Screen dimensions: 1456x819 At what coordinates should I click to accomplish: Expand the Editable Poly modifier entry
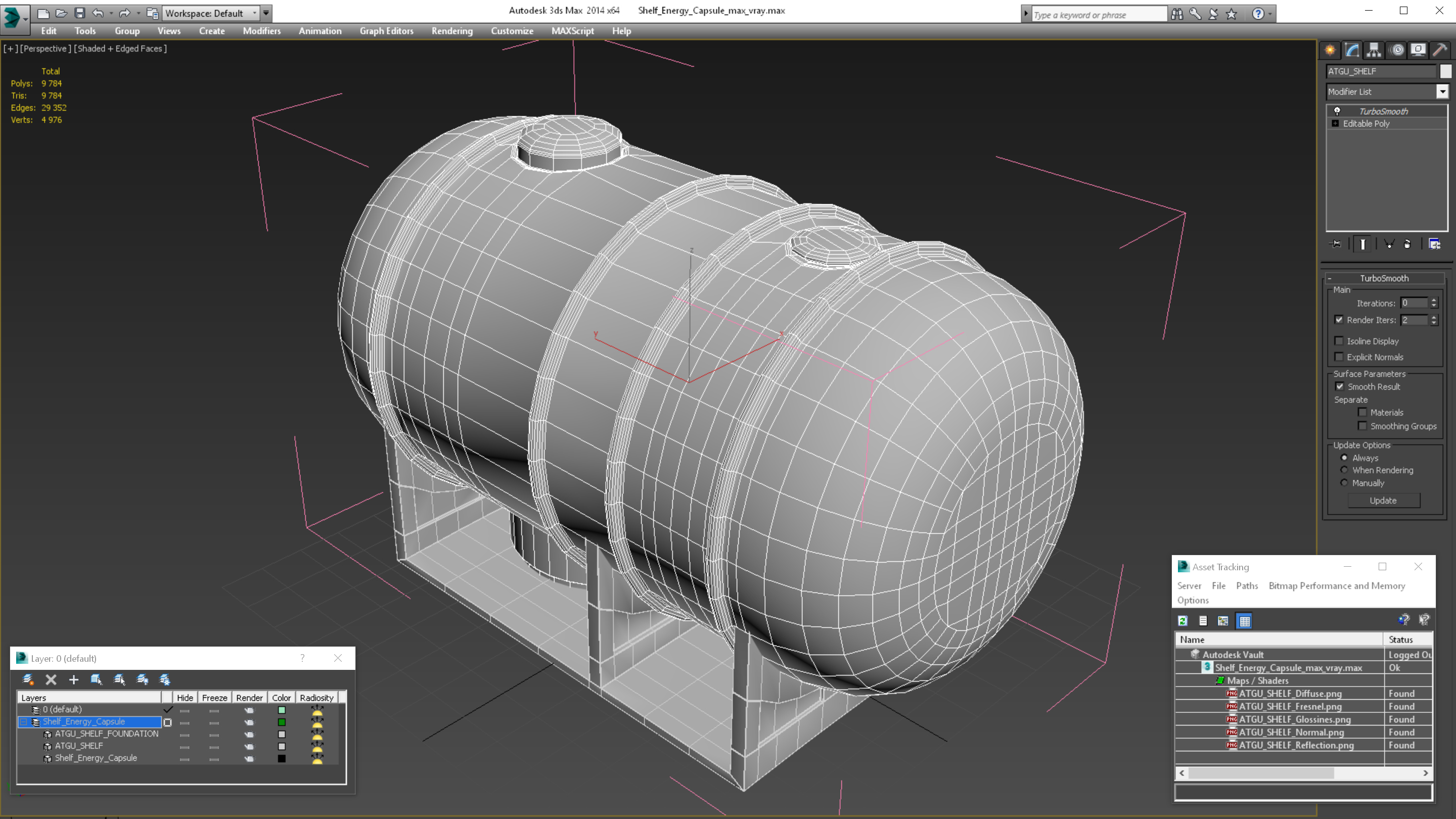point(1335,123)
